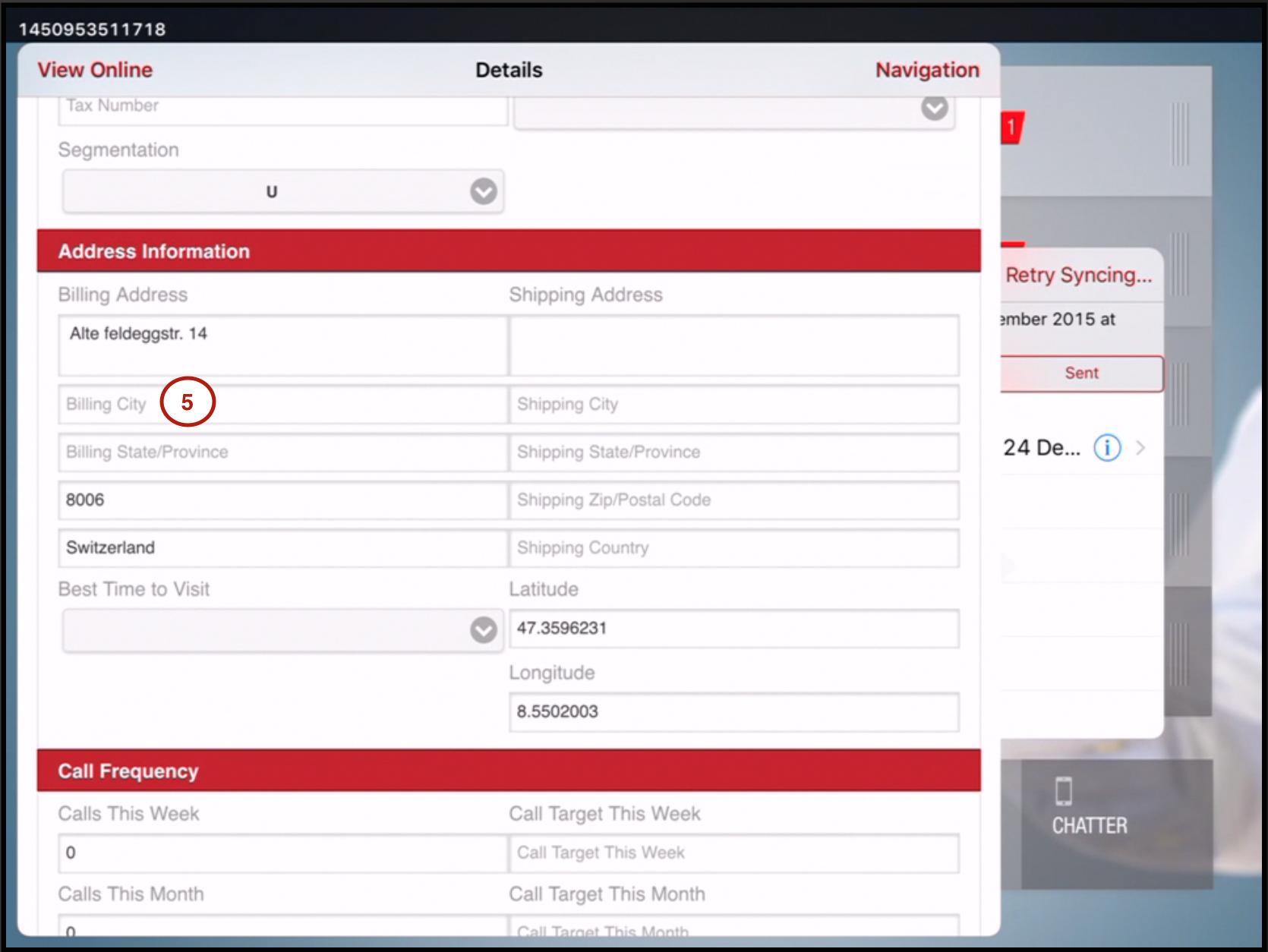Click Retry Syncing option
This screenshot has height=952, width=1268.
[x=1078, y=275]
